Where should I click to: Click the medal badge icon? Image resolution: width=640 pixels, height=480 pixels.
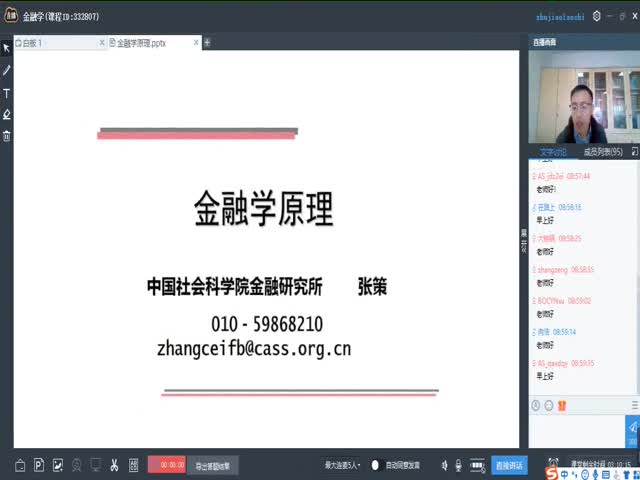pos(77,465)
